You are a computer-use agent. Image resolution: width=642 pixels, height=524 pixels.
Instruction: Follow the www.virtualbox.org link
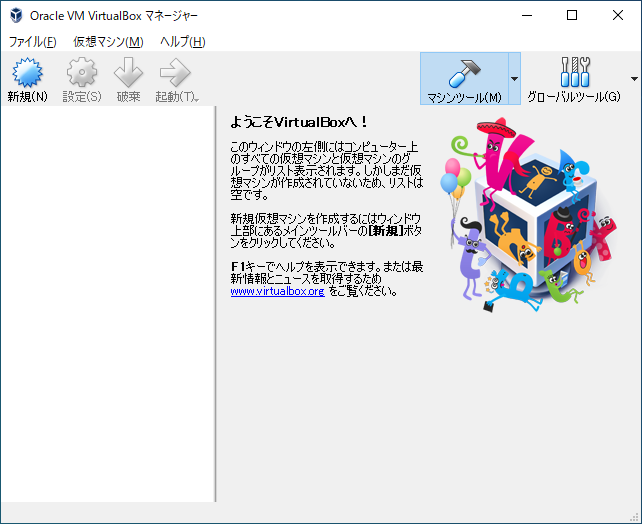pos(277,292)
